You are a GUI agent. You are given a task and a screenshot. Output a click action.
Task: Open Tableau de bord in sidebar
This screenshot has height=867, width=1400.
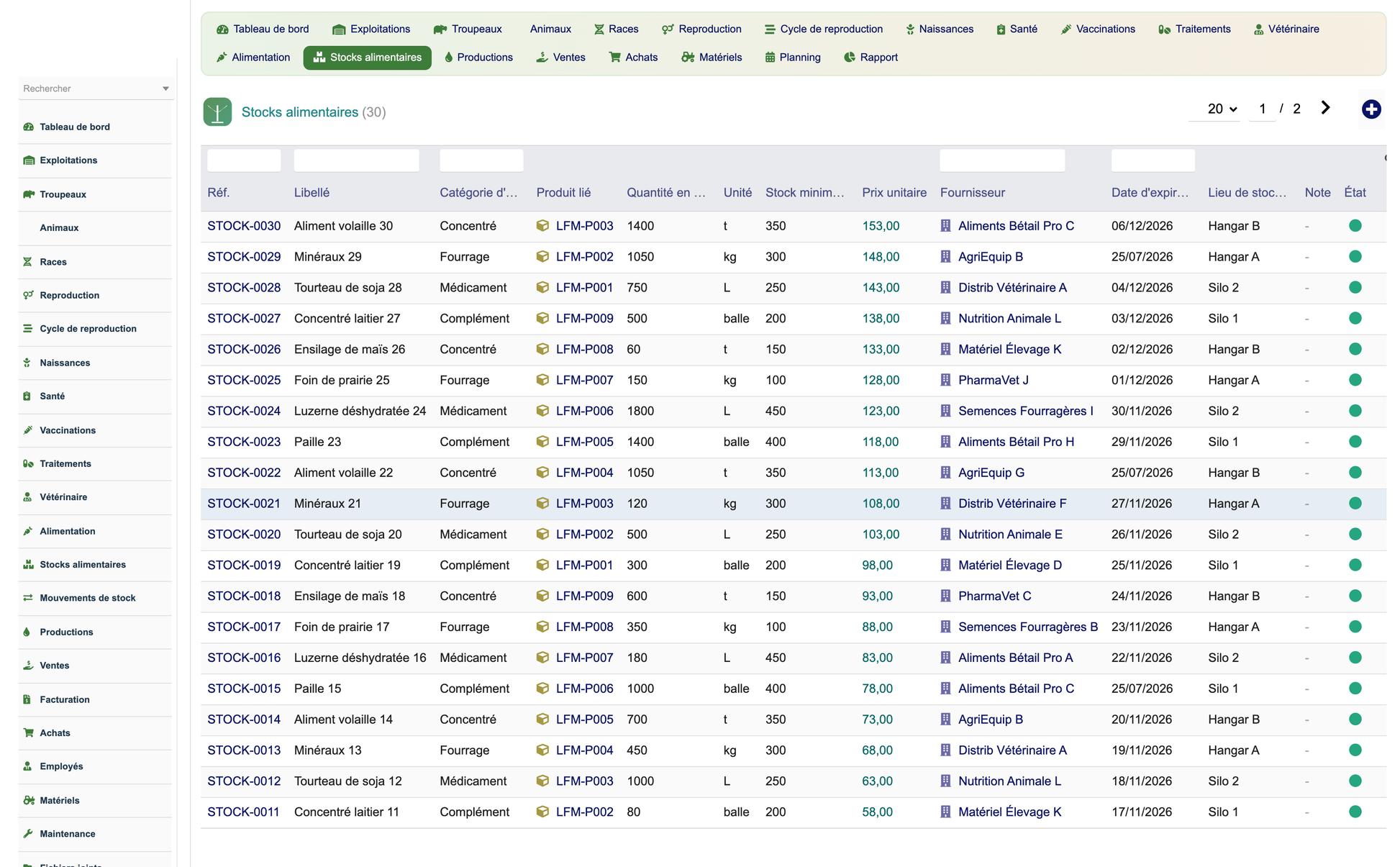75,127
